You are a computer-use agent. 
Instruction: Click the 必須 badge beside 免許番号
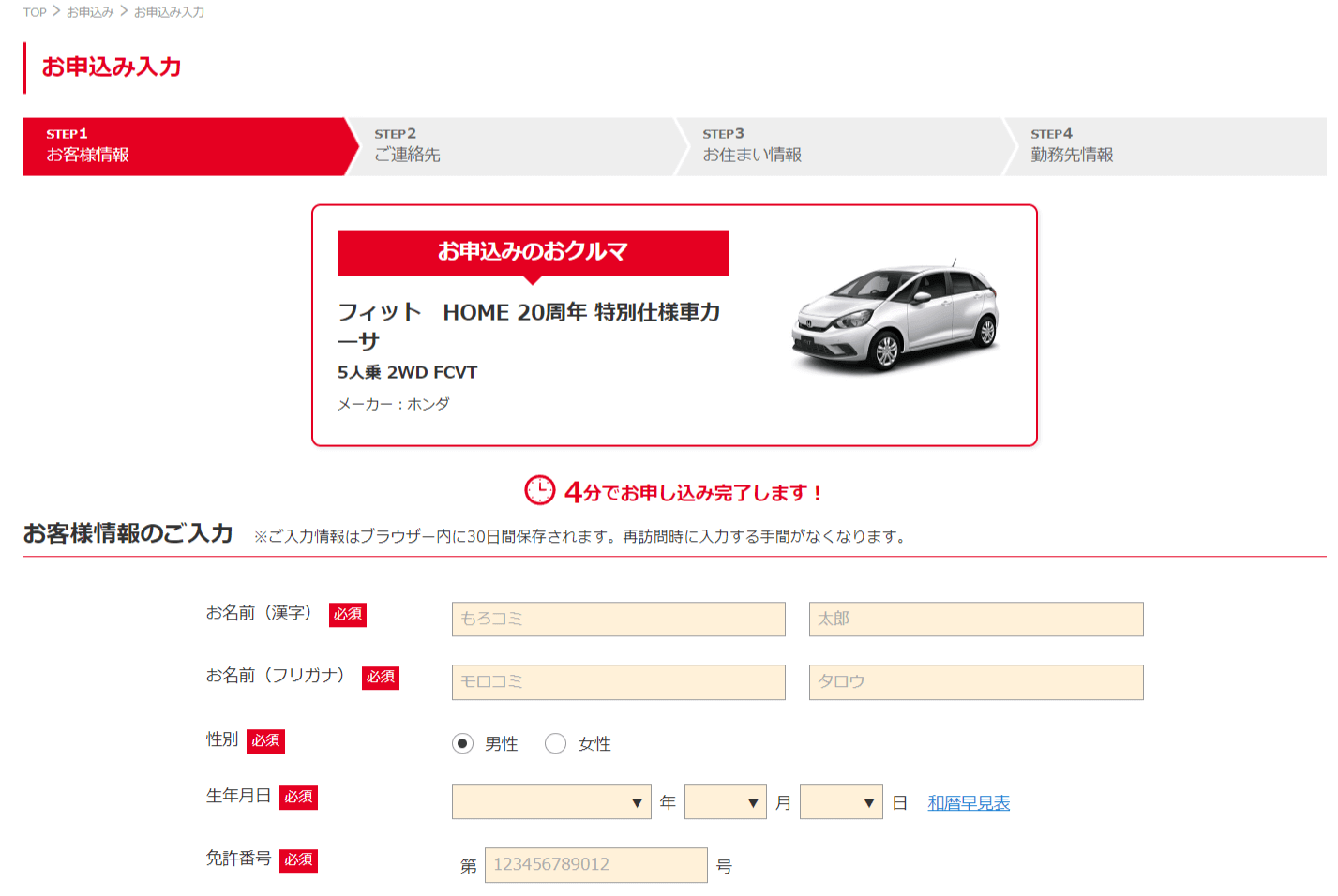[x=299, y=860]
